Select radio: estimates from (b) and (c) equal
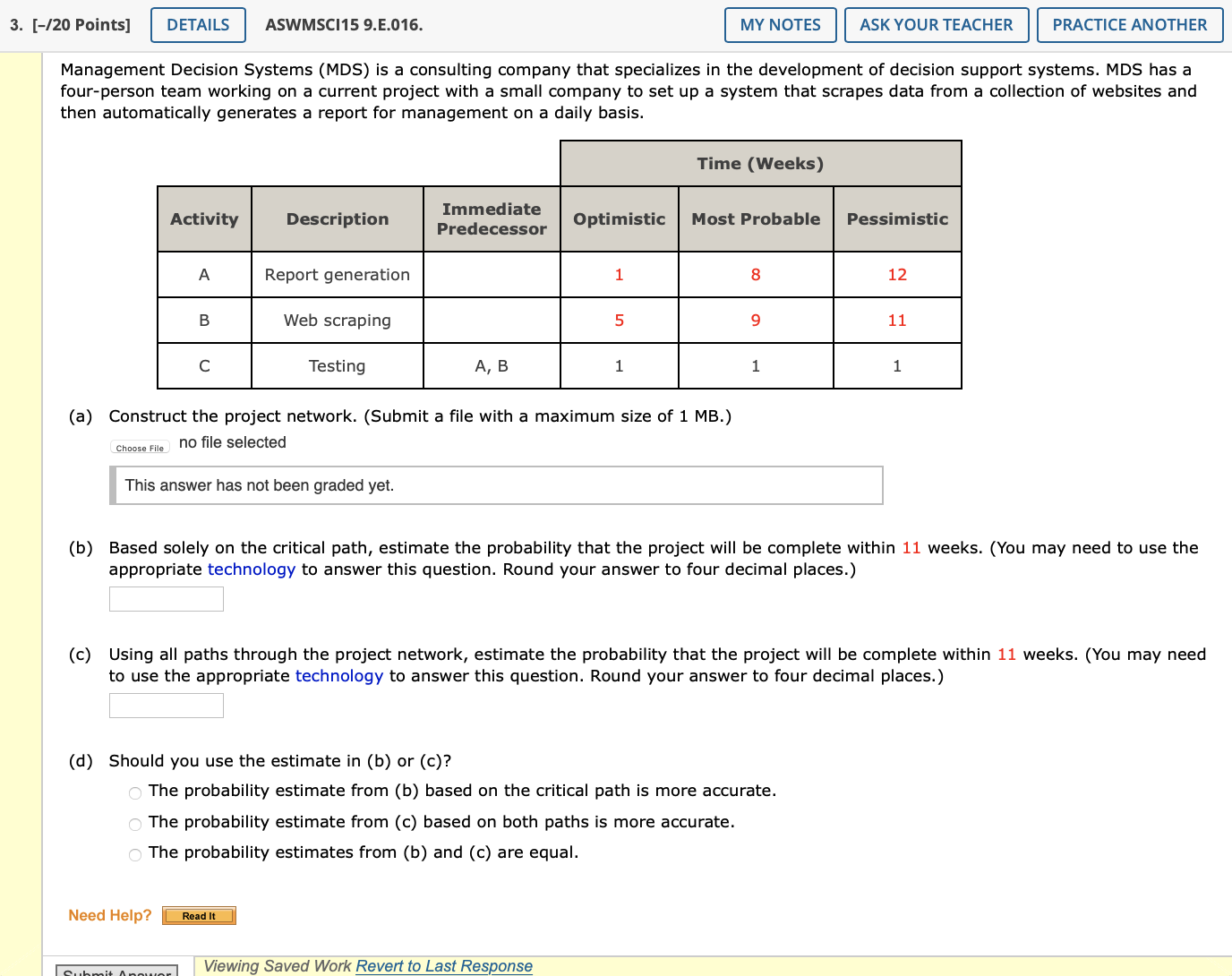Image resolution: width=1232 pixels, height=976 pixels. 135,854
